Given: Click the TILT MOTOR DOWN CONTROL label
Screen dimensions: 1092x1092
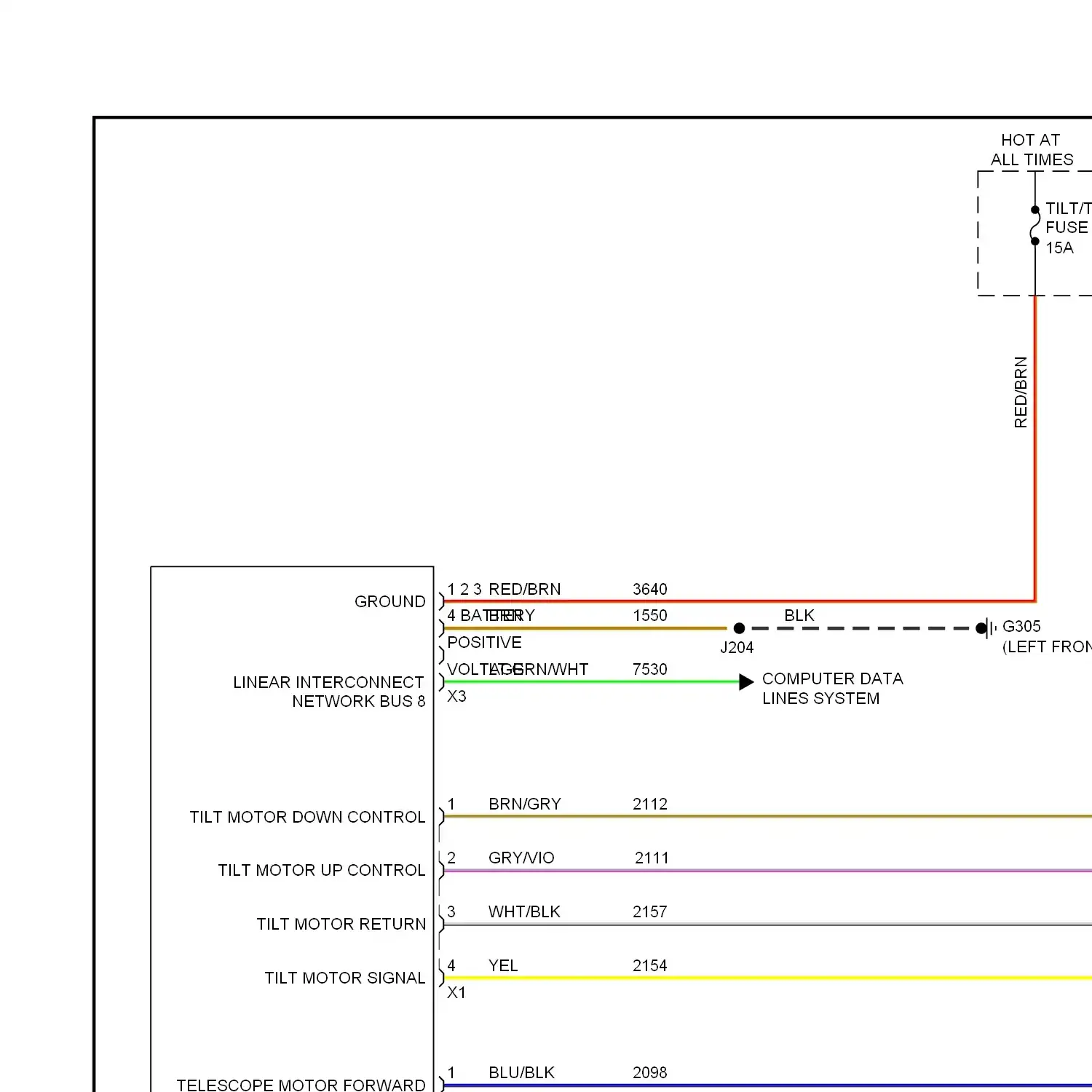Looking at the screenshot, I should coord(307,817).
